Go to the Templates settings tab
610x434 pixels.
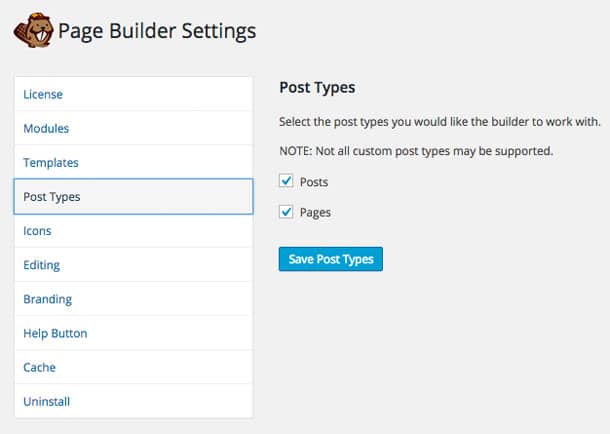tap(133, 162)
